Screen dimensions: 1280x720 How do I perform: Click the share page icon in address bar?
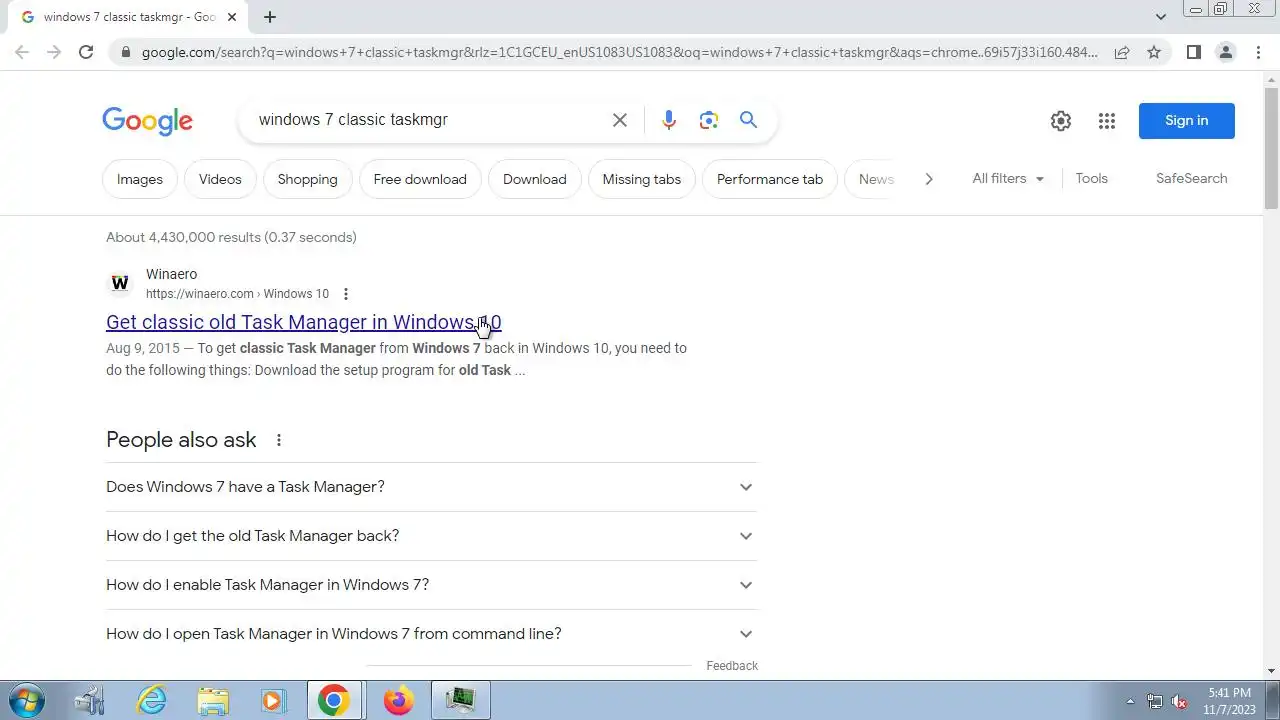click(x=1122, y=52)
